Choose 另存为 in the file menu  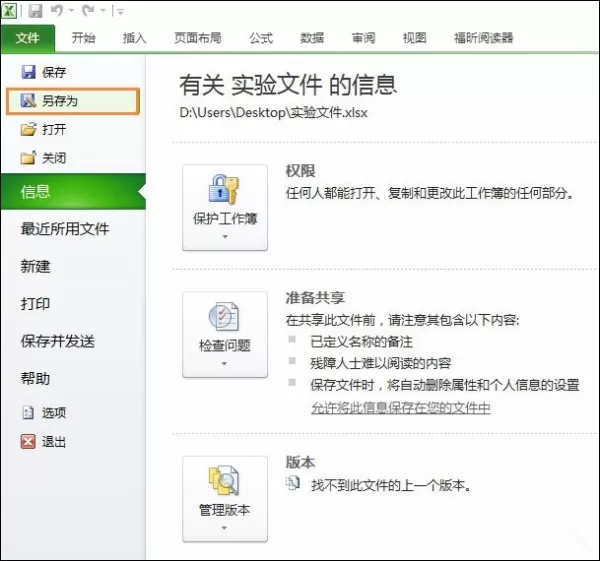click(73, 101)
